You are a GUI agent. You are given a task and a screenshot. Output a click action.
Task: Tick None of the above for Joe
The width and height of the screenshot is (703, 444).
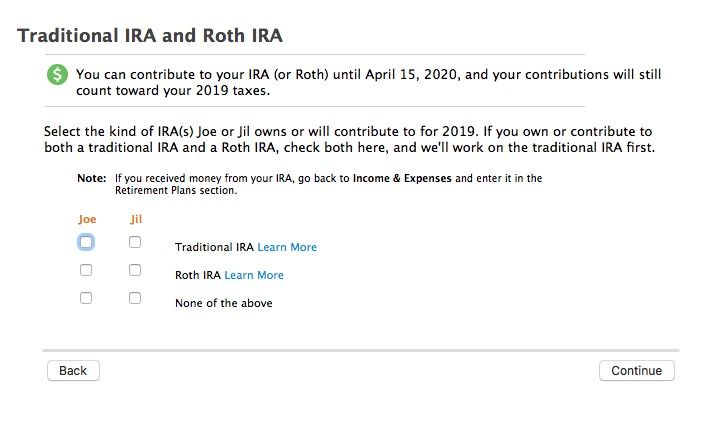(x=86, y=298)
